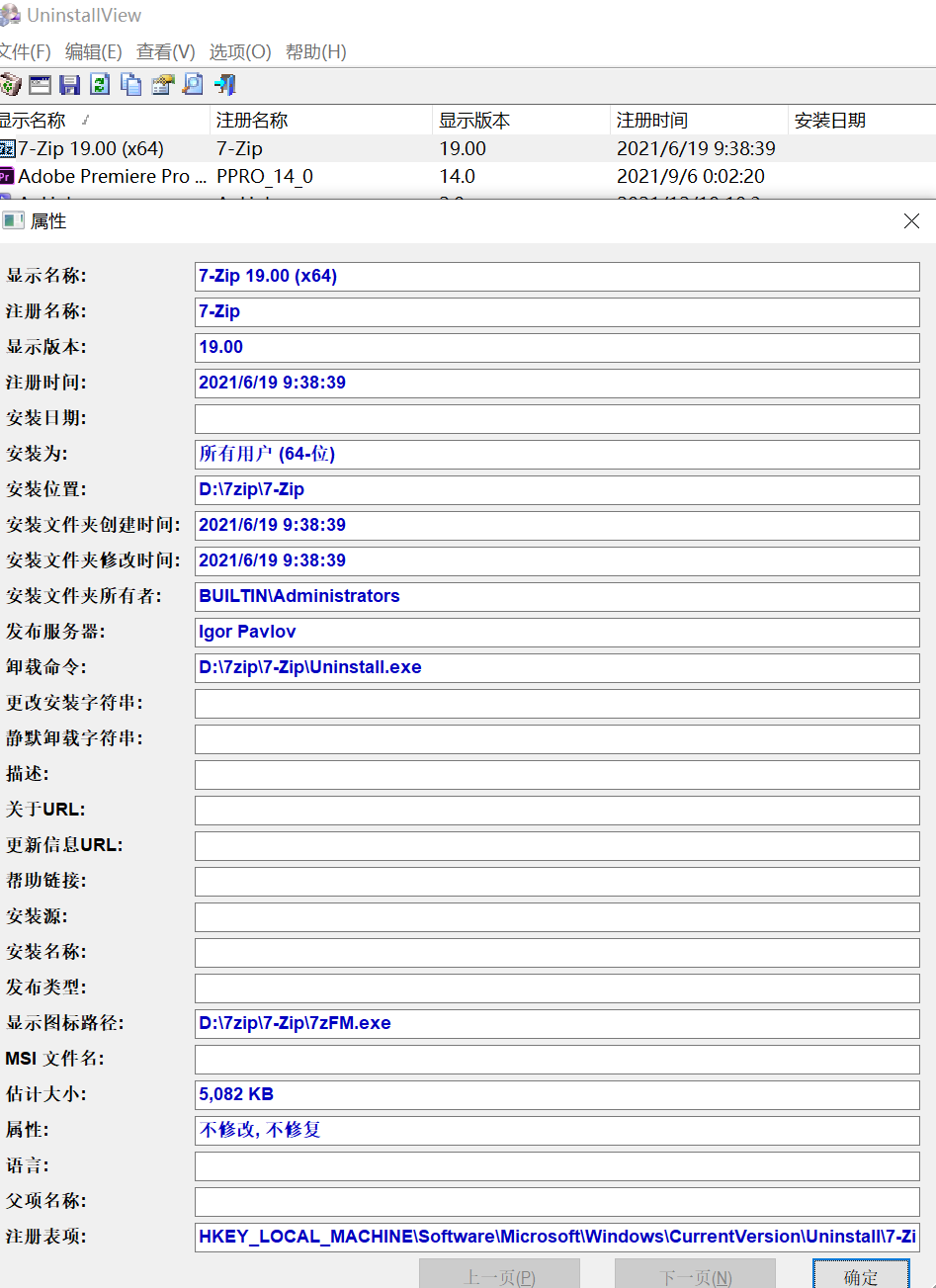Screen dimensions: 936x1288
Task: Click the 安装为 field showing 所有用户 (64-位)
Action: pos(557,454)
